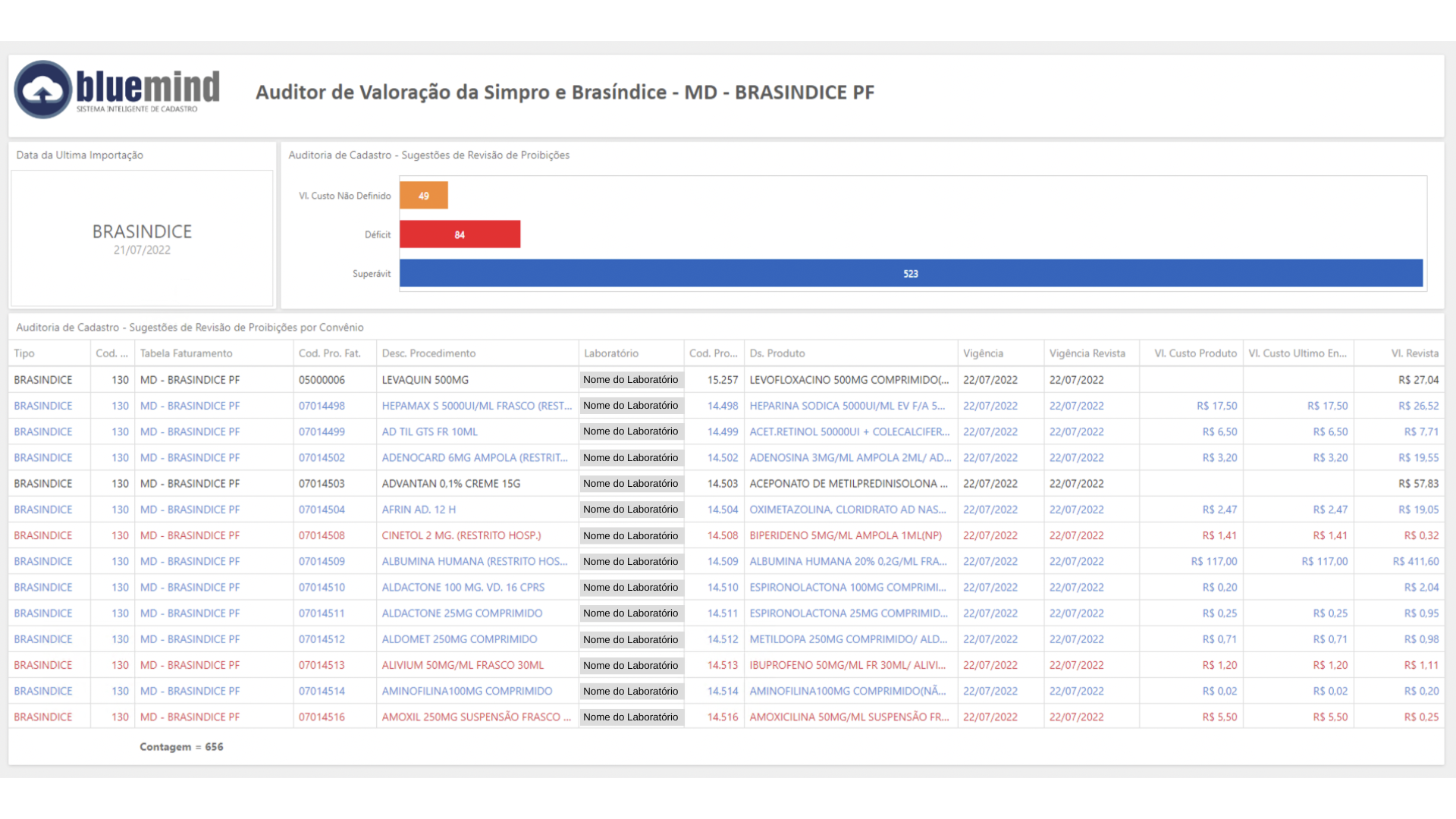Click the Déficit axis label
This screenshot has height=819, width=1456.
(x=378, y=235)
